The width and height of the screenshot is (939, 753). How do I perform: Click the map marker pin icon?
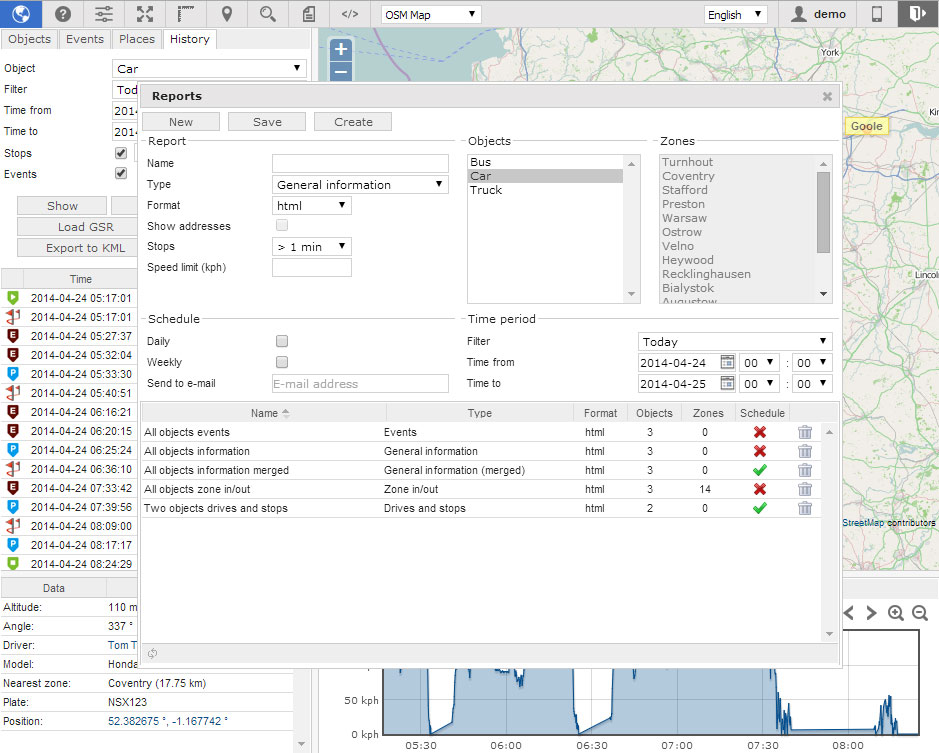pos(227,14)
